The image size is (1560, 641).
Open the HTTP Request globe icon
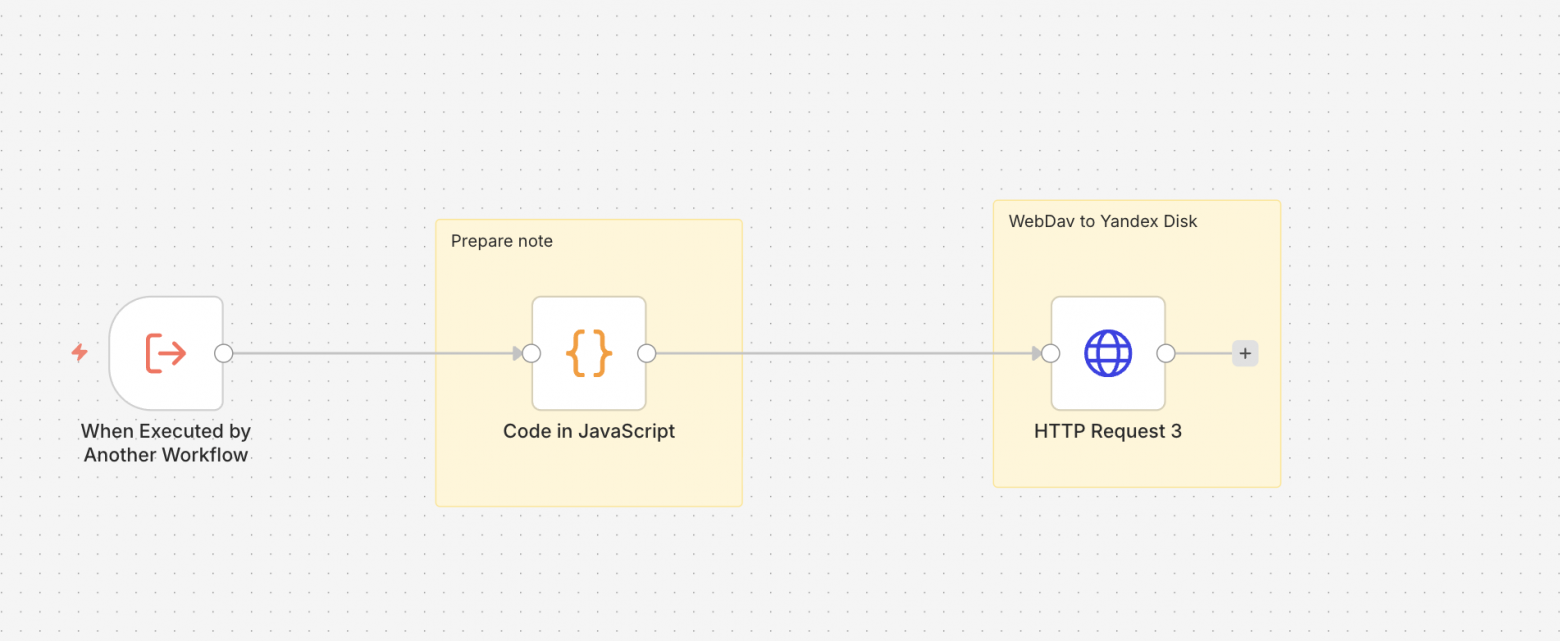coord(1108,353)
